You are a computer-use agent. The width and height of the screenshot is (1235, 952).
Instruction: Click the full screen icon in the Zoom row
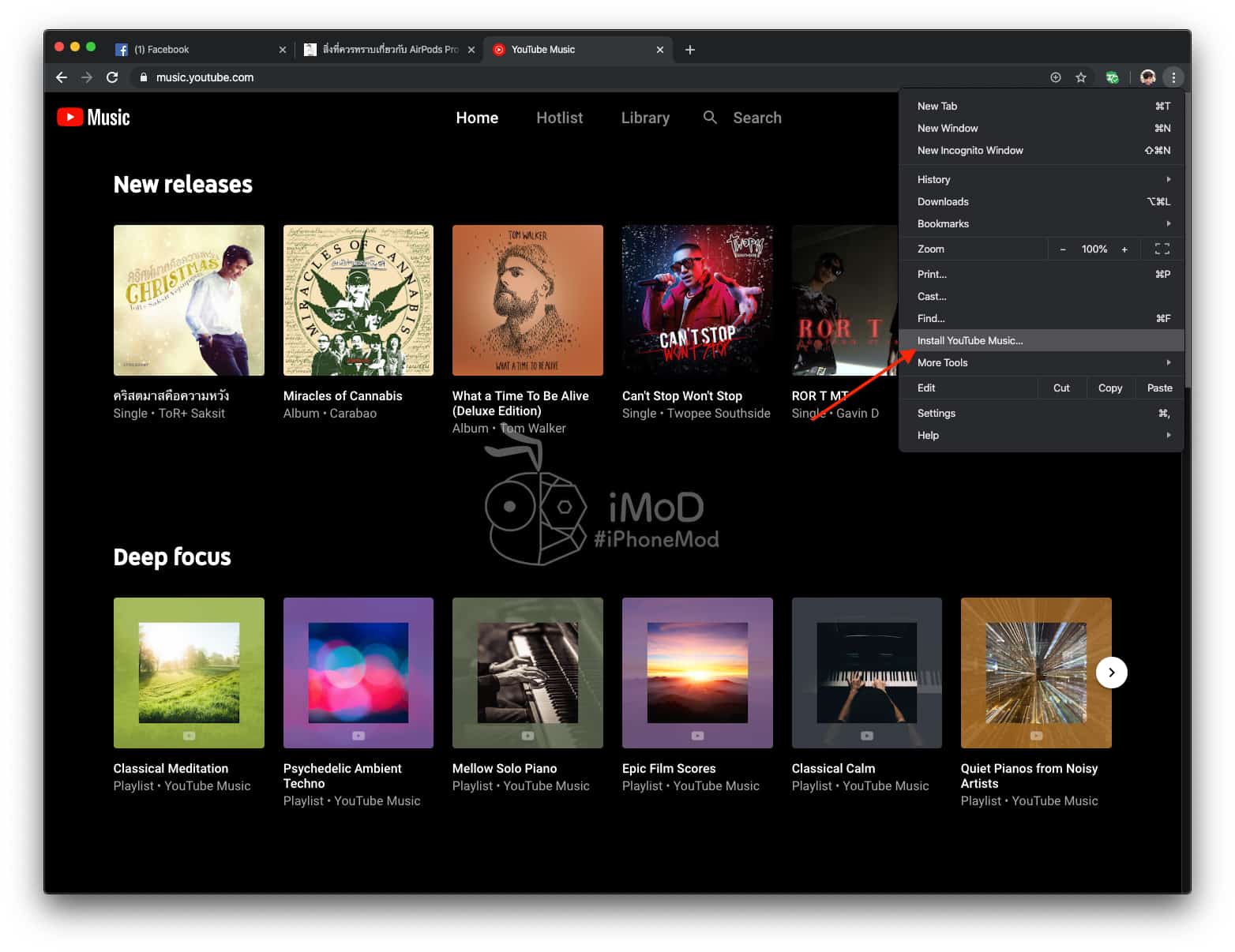pos(1162,249)
